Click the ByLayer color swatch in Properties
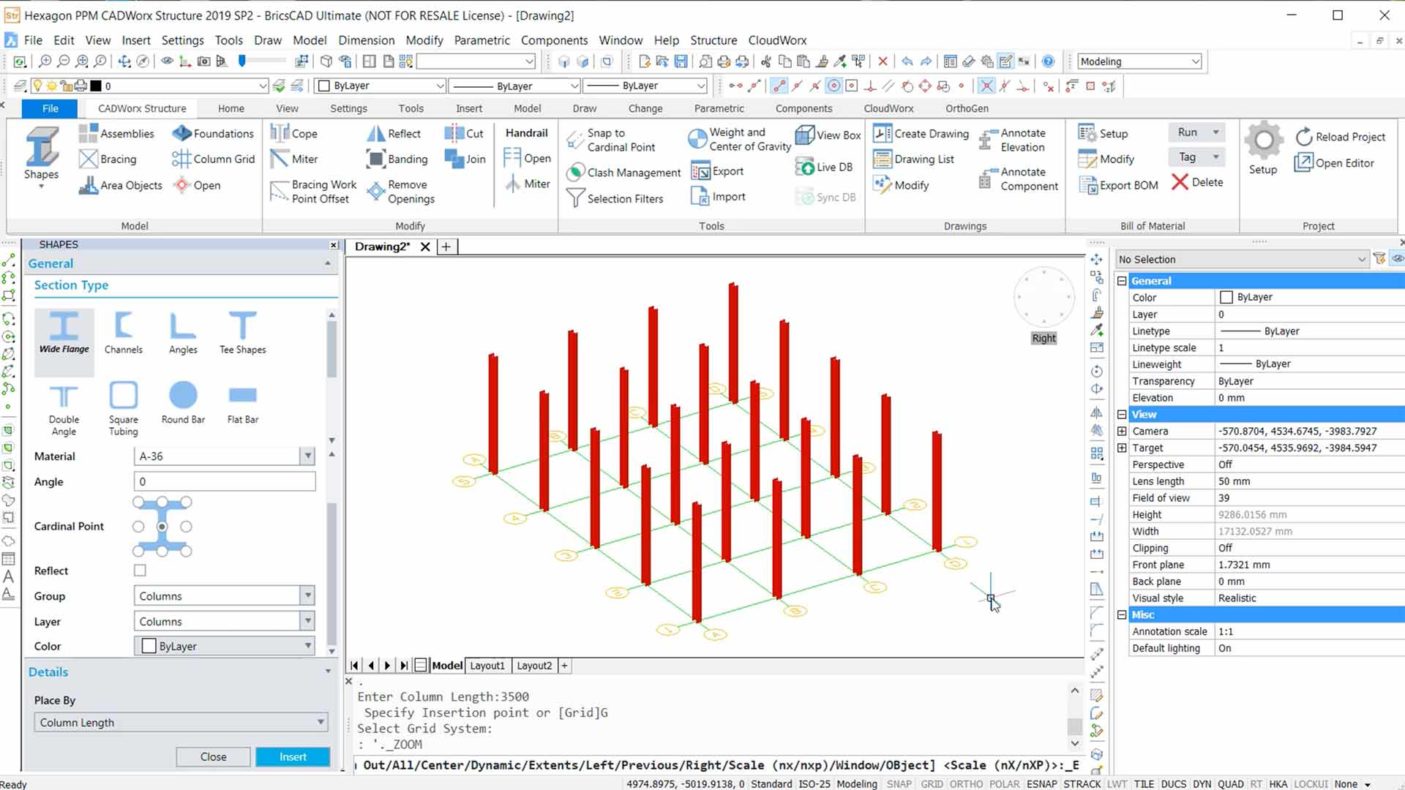 [x=1226, y=297]
